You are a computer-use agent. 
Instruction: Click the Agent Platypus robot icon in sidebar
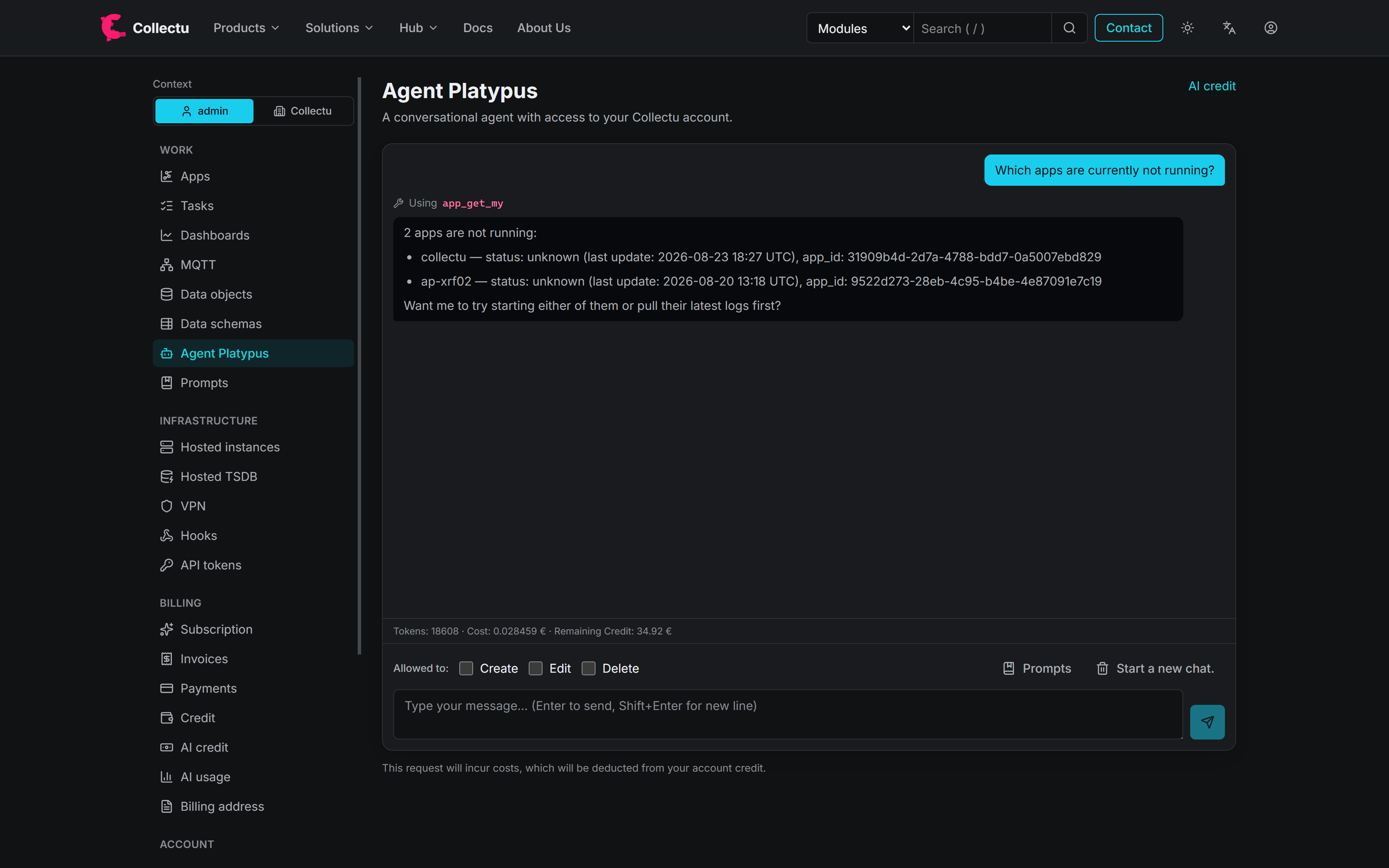[x=166, y=354]
